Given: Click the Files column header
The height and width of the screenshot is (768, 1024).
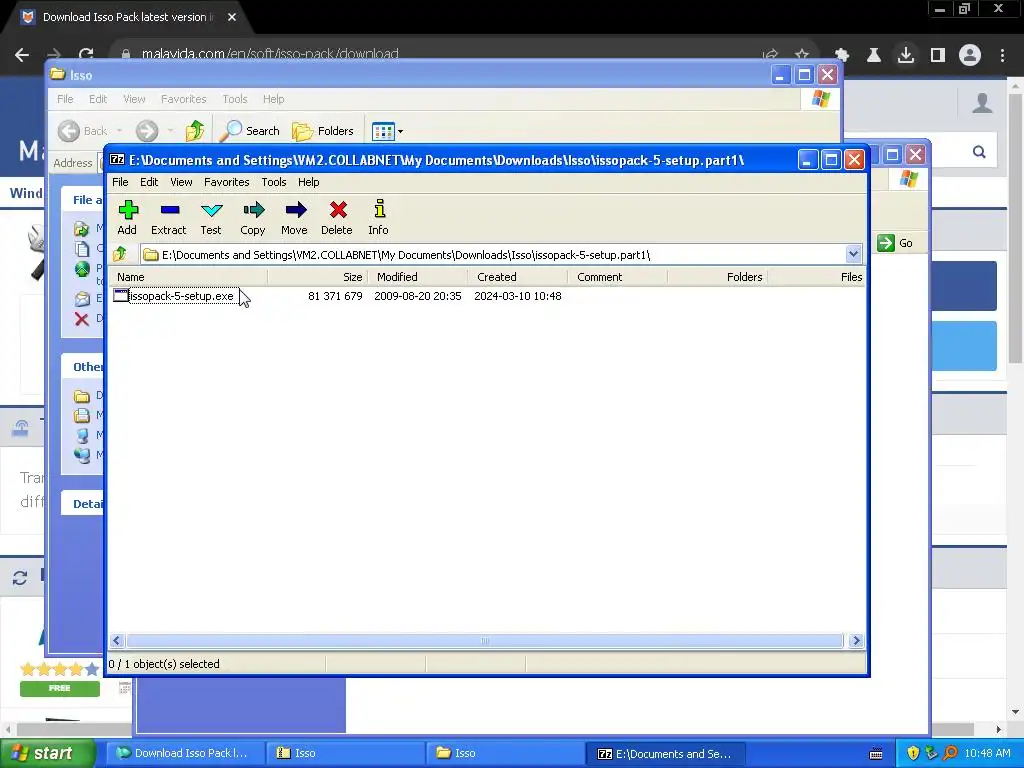Looking at the screenshot, I should pyautogui.click(x=816, y=277).
